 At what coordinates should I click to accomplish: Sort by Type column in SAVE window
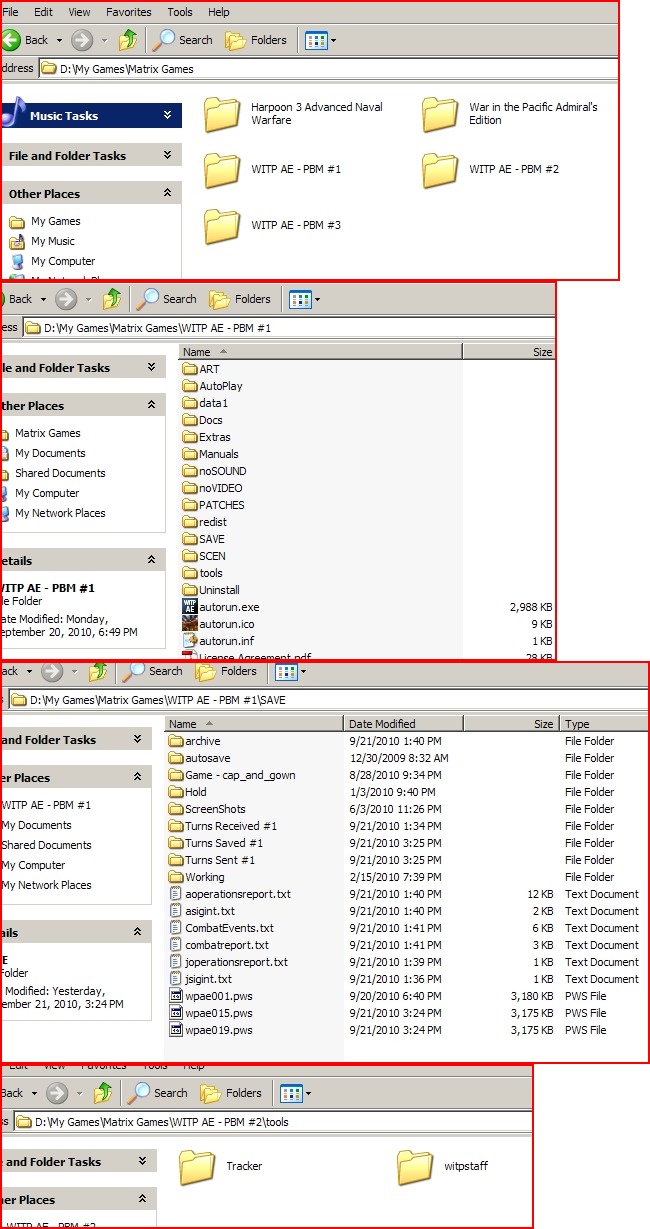pyautogui.click(x=604, y=724)
